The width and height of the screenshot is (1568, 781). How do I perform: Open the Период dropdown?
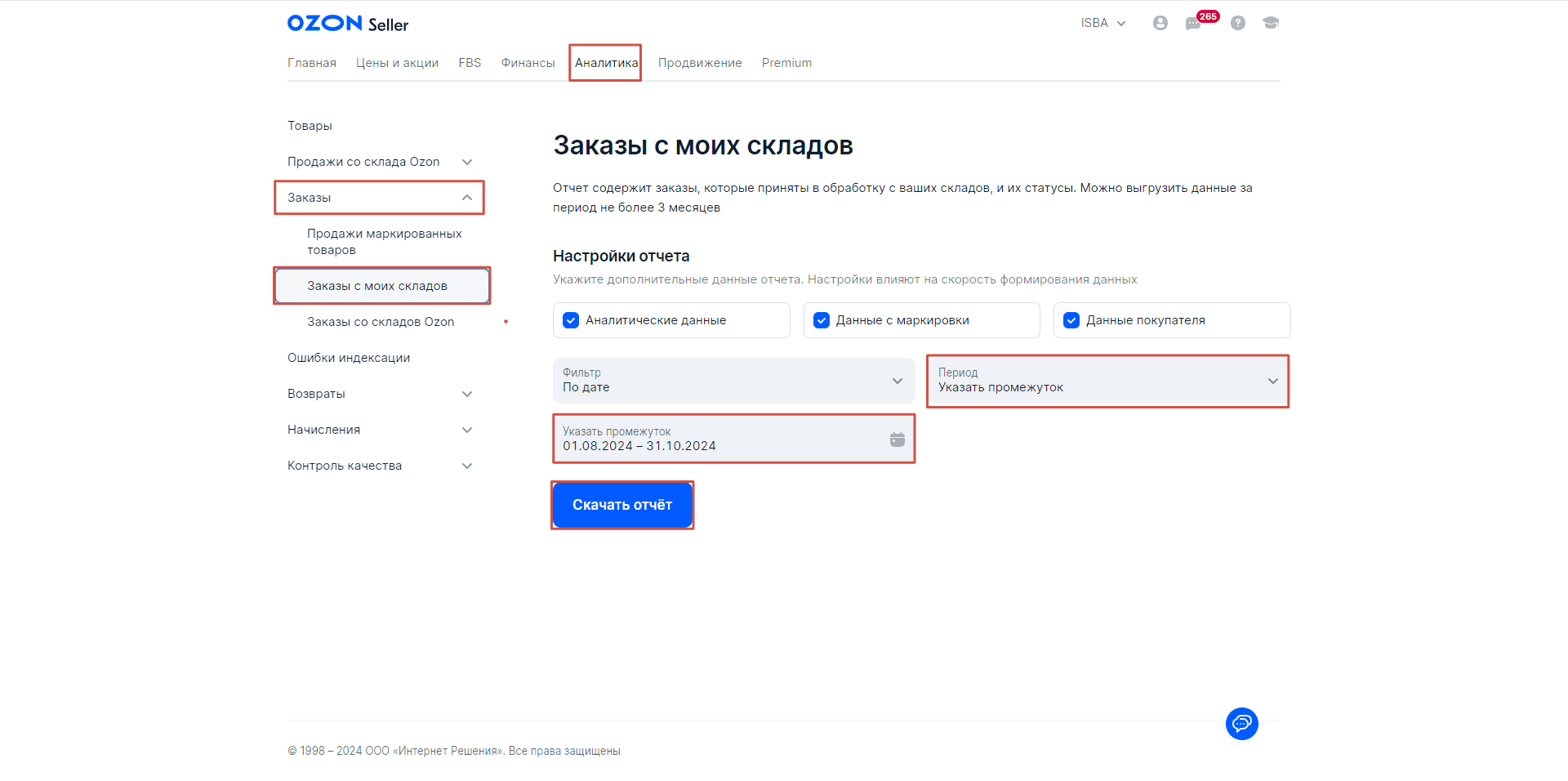[1108, 381]
